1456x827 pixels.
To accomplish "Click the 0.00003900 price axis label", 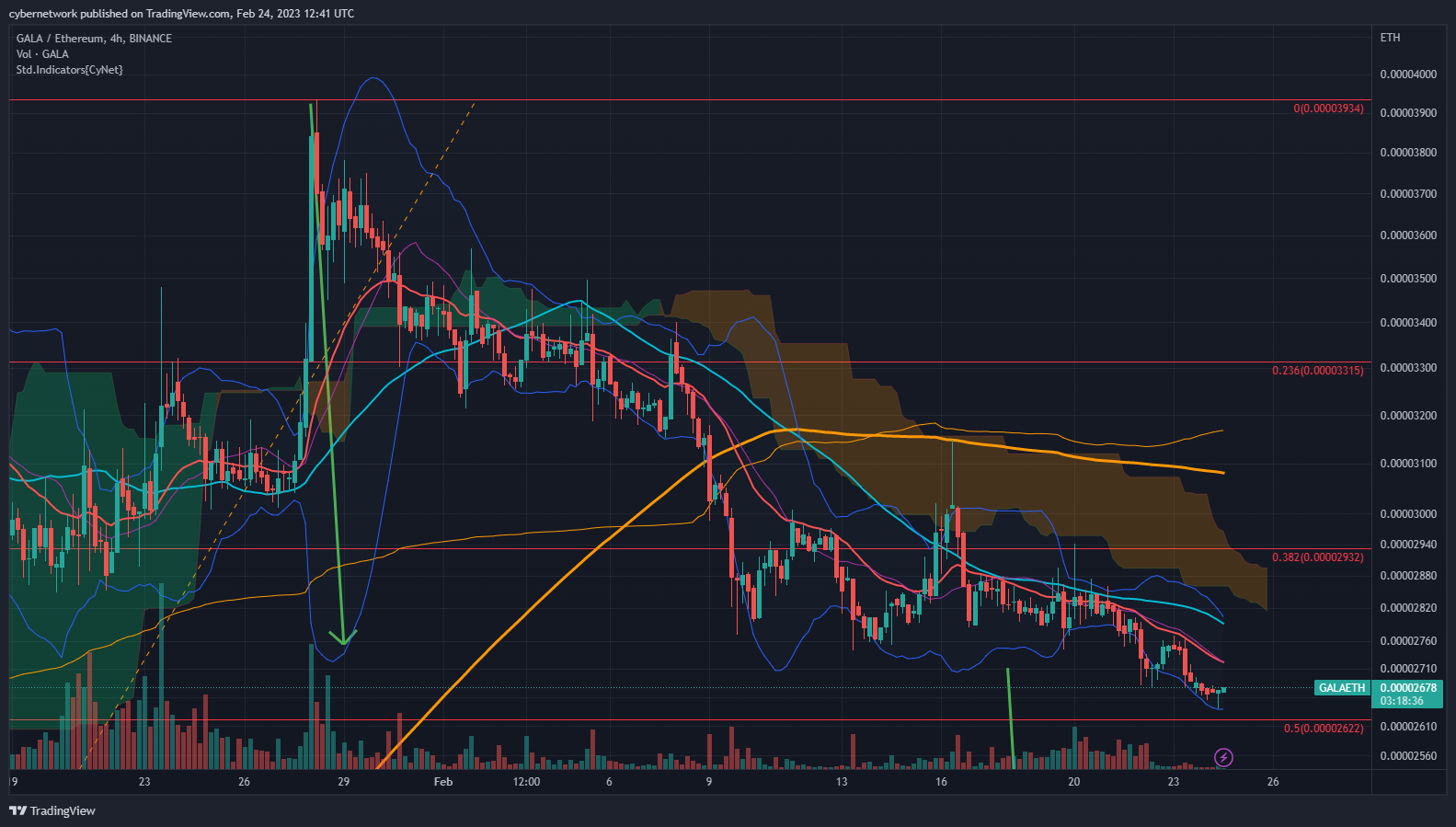I will click(x=1408, y=113).
